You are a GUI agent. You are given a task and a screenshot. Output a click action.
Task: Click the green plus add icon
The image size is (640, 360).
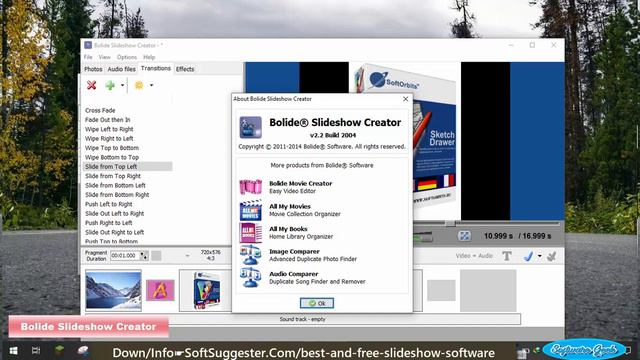point(110,85)
